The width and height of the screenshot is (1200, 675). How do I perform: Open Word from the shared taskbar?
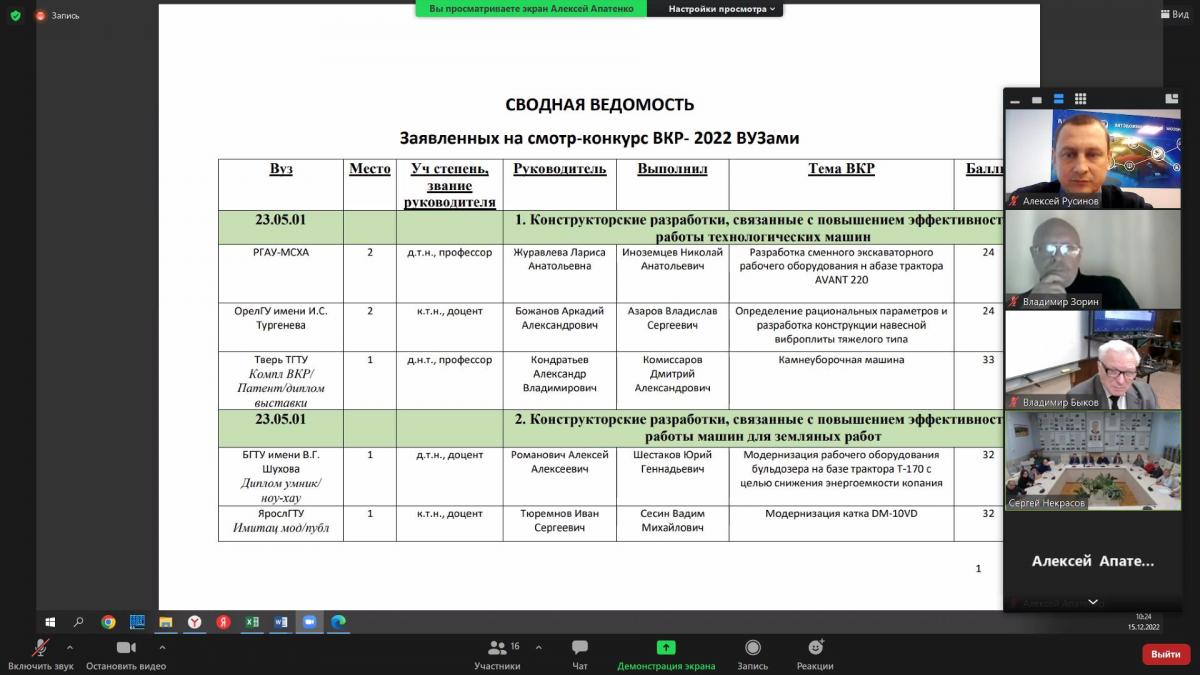click(280, 622)
